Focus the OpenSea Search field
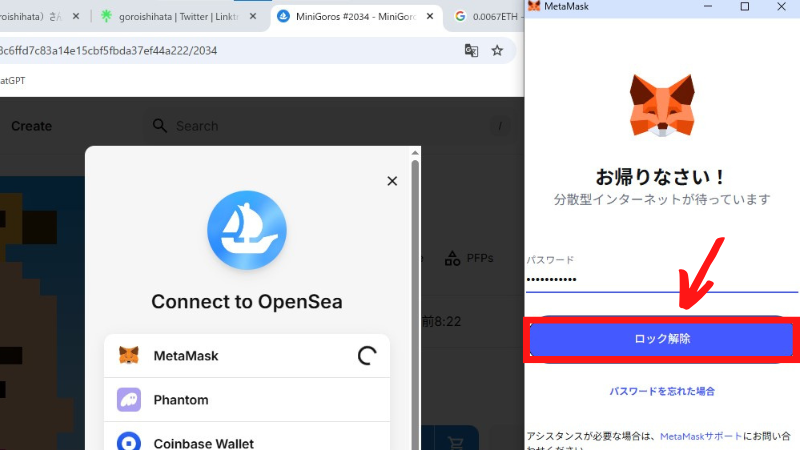 click(329, 126)
